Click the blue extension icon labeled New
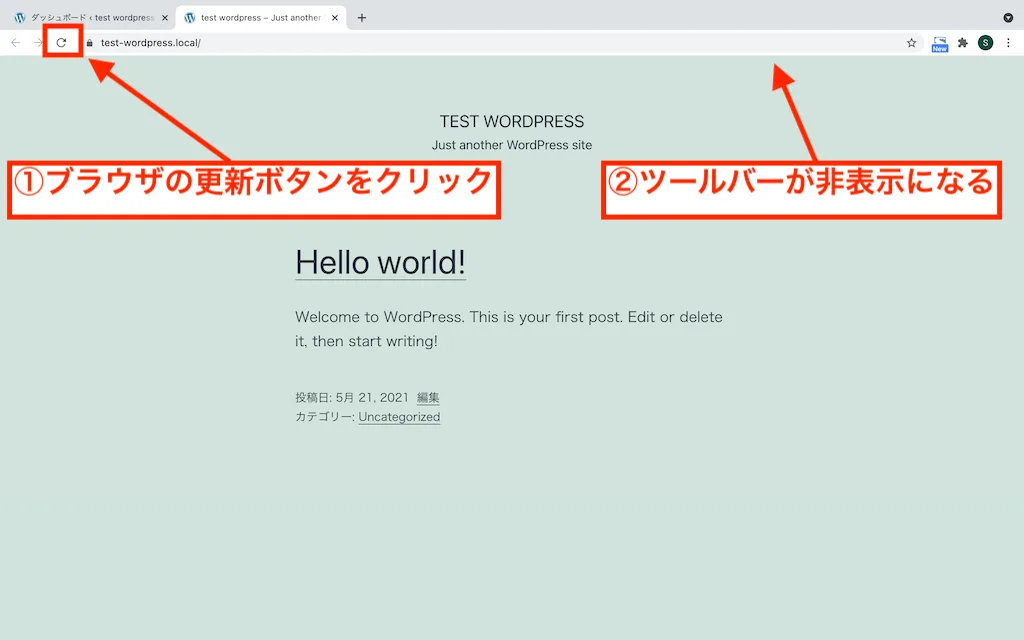 (x=938, y=43)
